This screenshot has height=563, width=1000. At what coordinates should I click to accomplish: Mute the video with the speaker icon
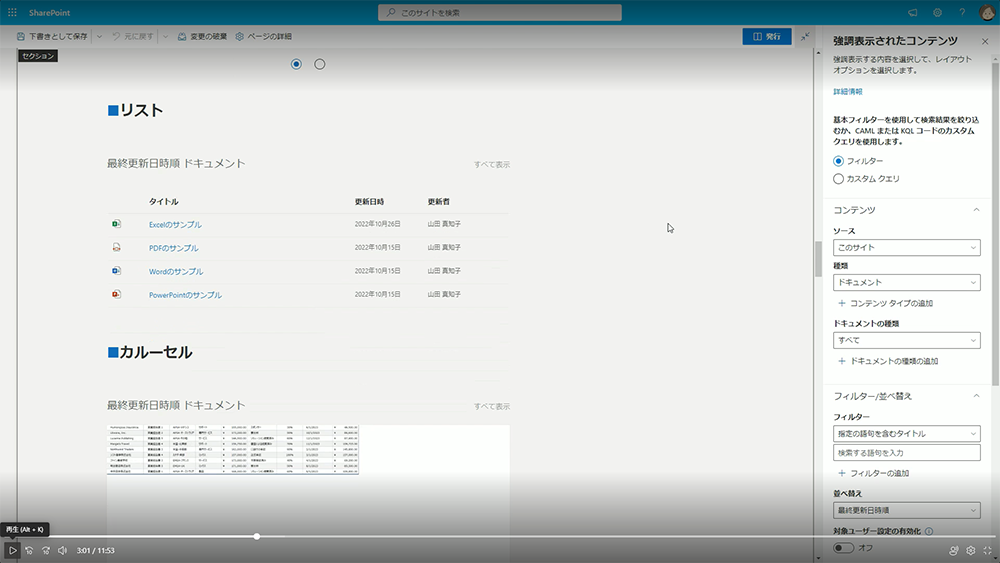(x=62, y=550)
